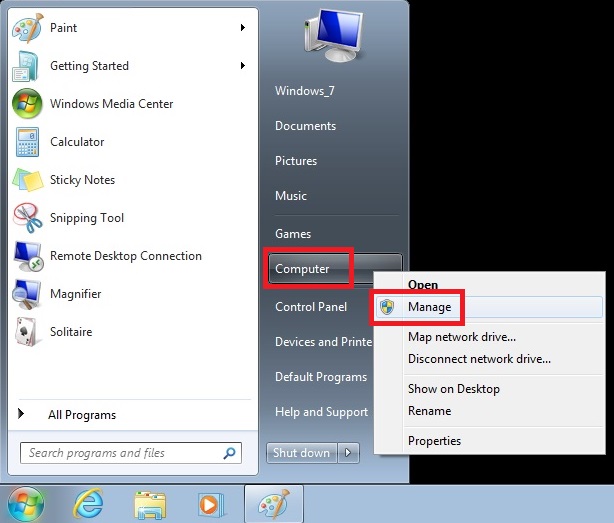Click the Windows Start orb
The image size is (614, 523).
[26, 504]
